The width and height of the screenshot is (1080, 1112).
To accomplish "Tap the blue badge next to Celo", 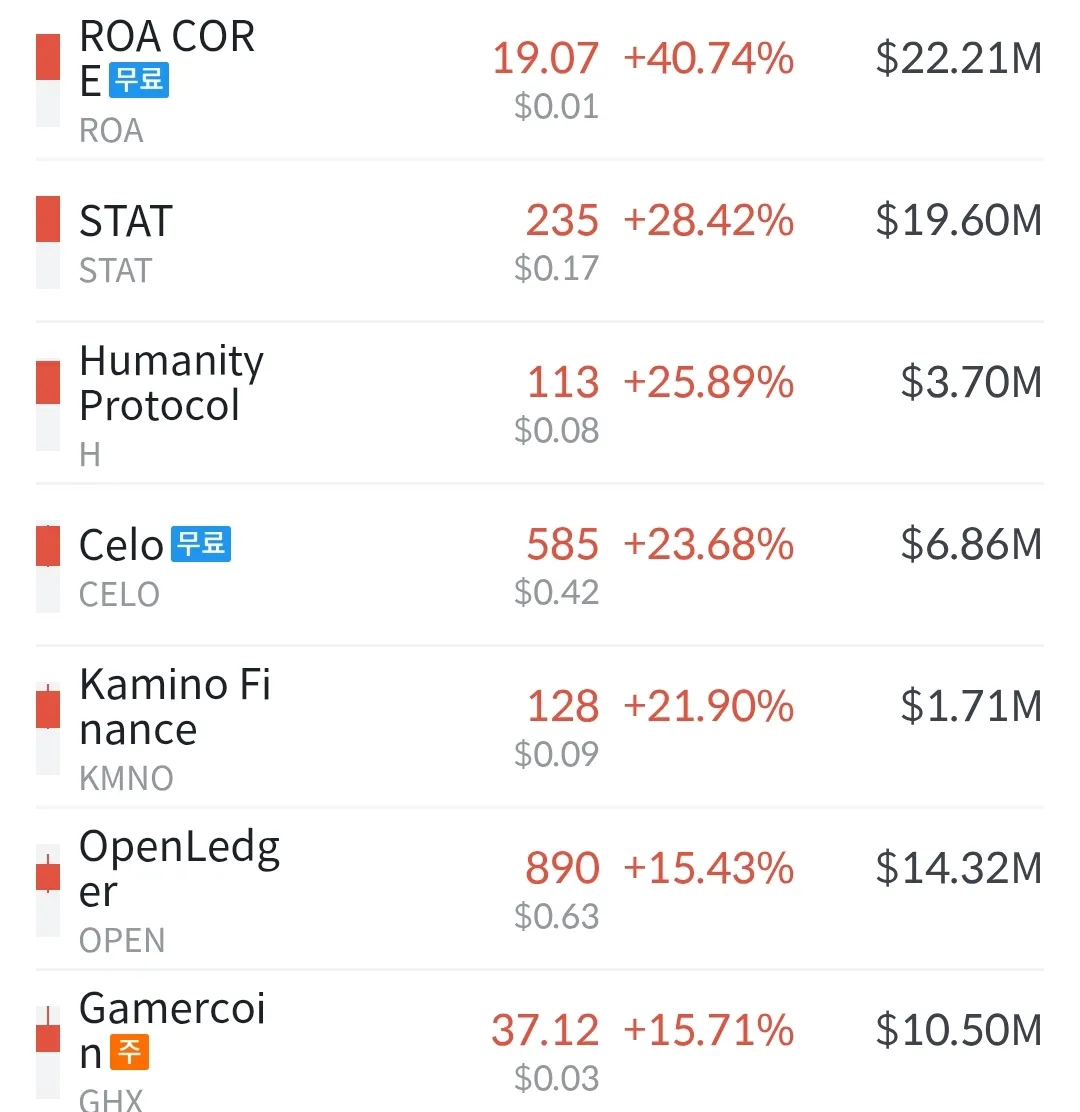I will click(x=201, y=545).
